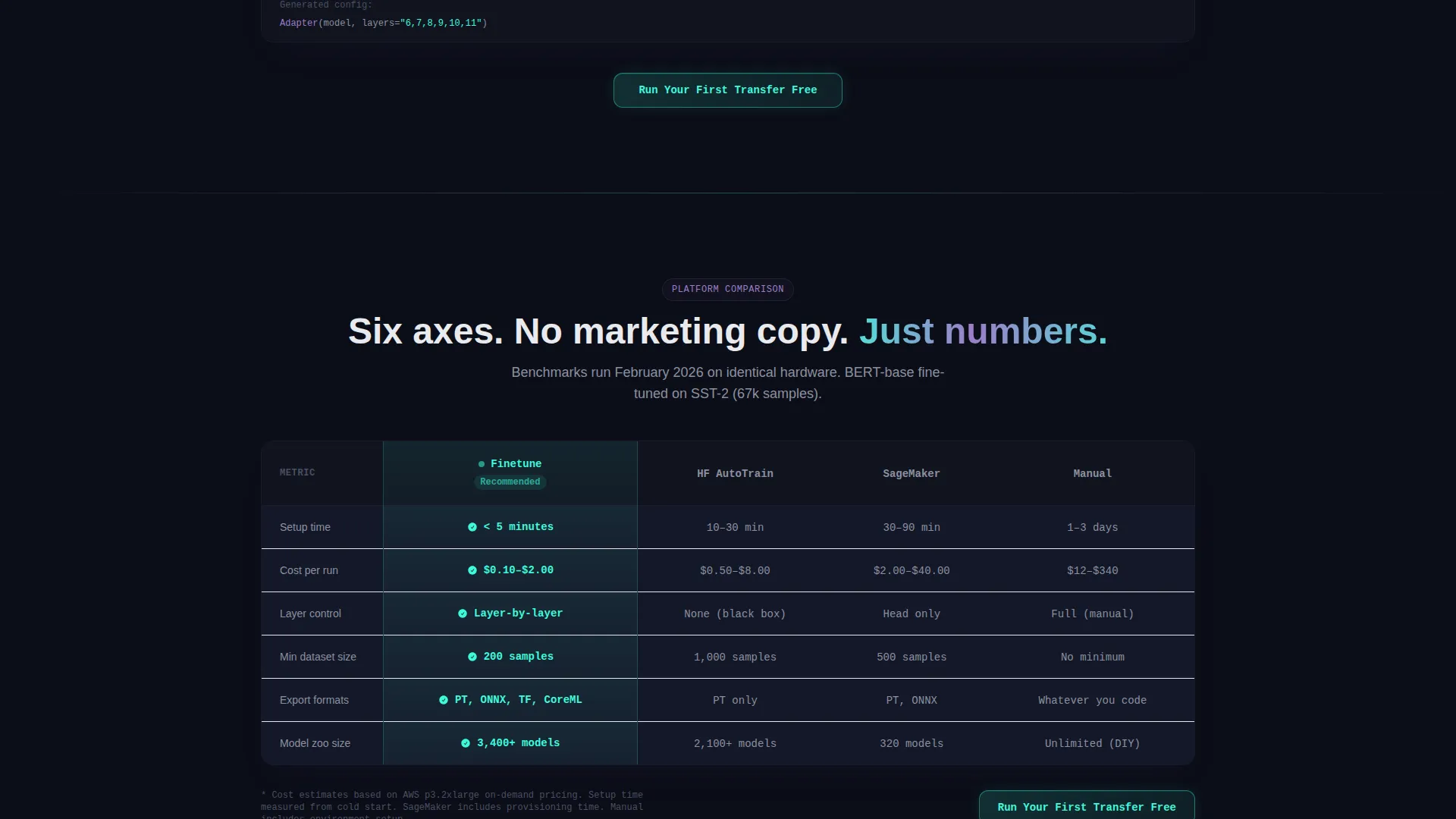The height and width of the screenshot is (819, 1456).
Task: Click the 'Head only' cell
Action: tap(912, 614)
